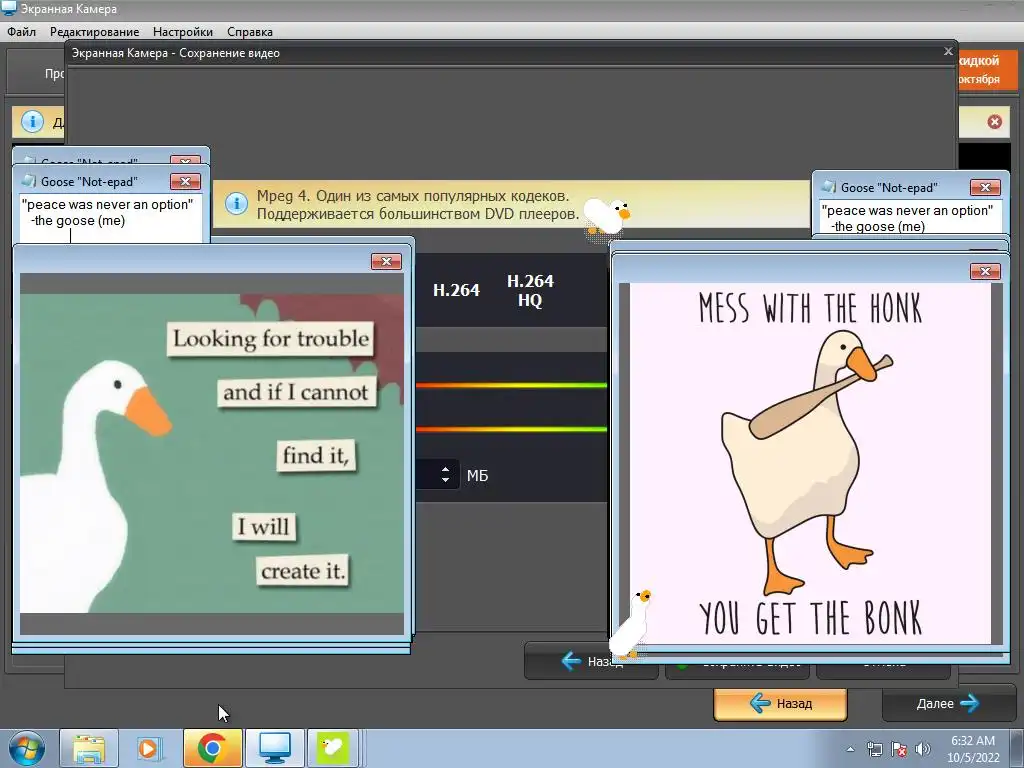Click the small goose near the dialog's Назад button
Image resolution: width=1024 pixels, height=768 pixels.
(632, 624)
